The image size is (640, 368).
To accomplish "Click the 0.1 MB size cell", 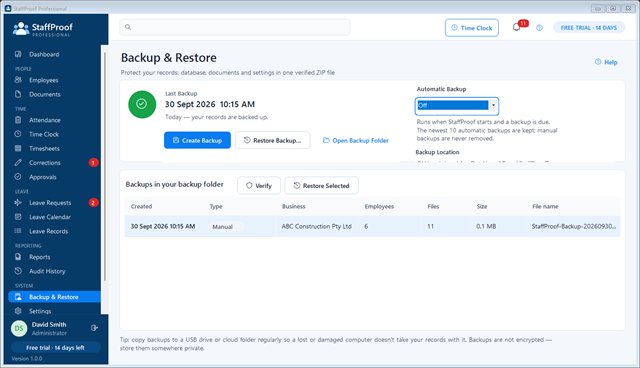I will [486, 226].
